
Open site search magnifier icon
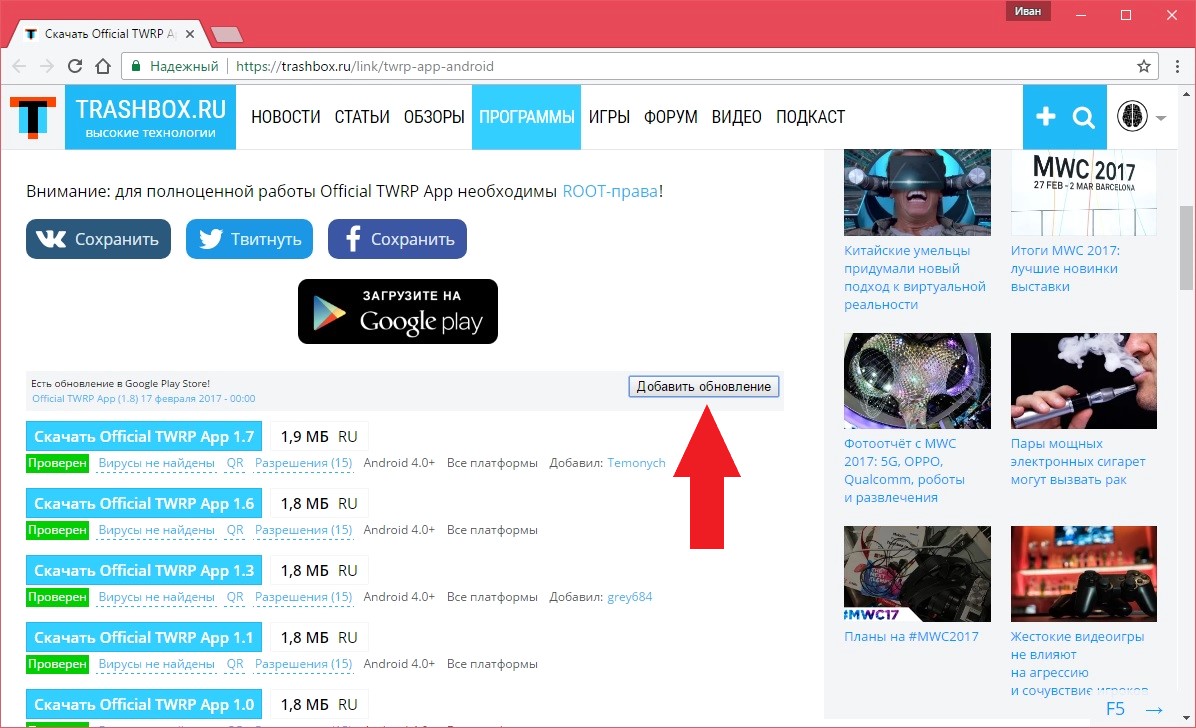pyautogui.click(x=1083, y=118)
